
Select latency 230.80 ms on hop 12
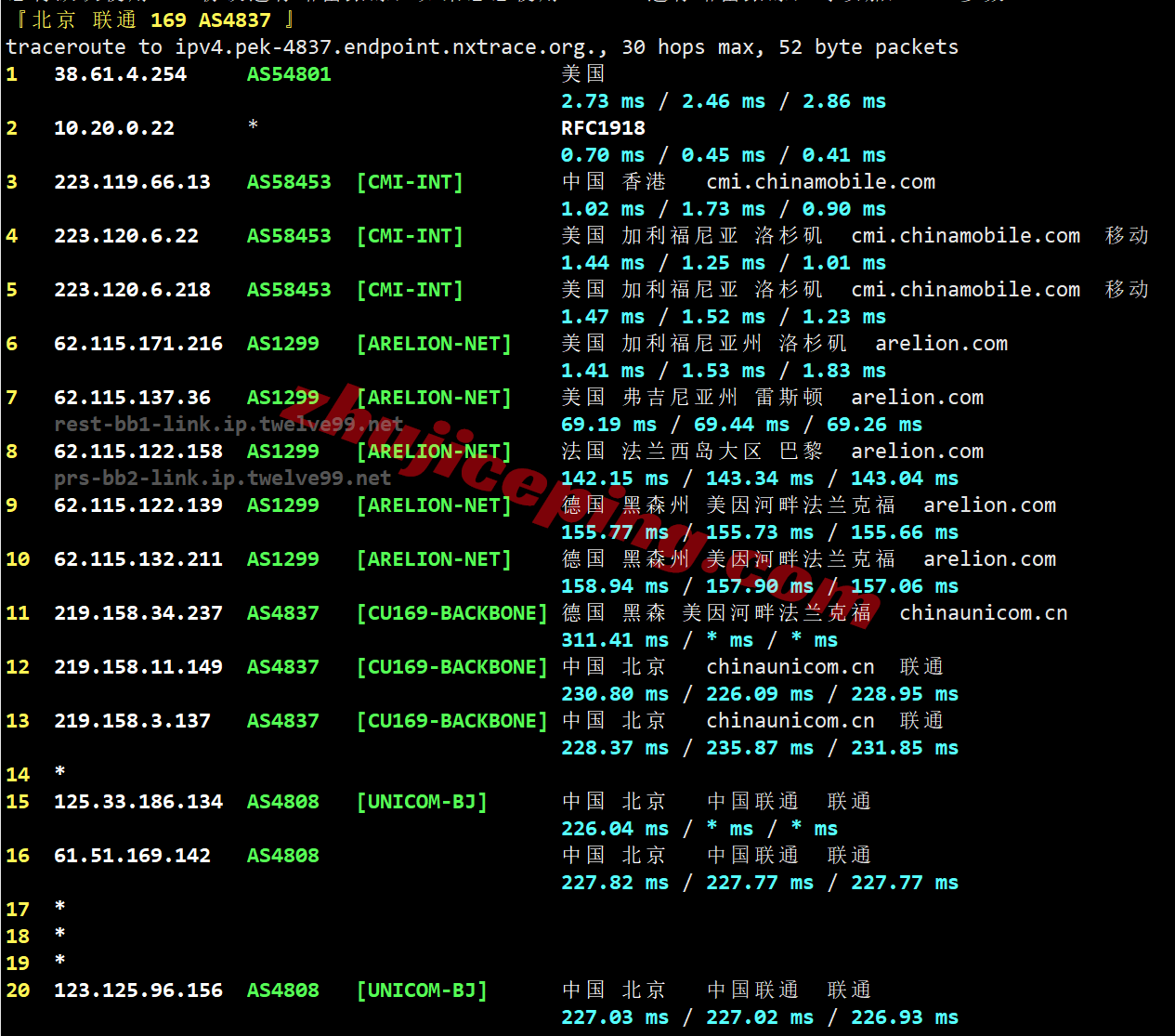[615, 694]
